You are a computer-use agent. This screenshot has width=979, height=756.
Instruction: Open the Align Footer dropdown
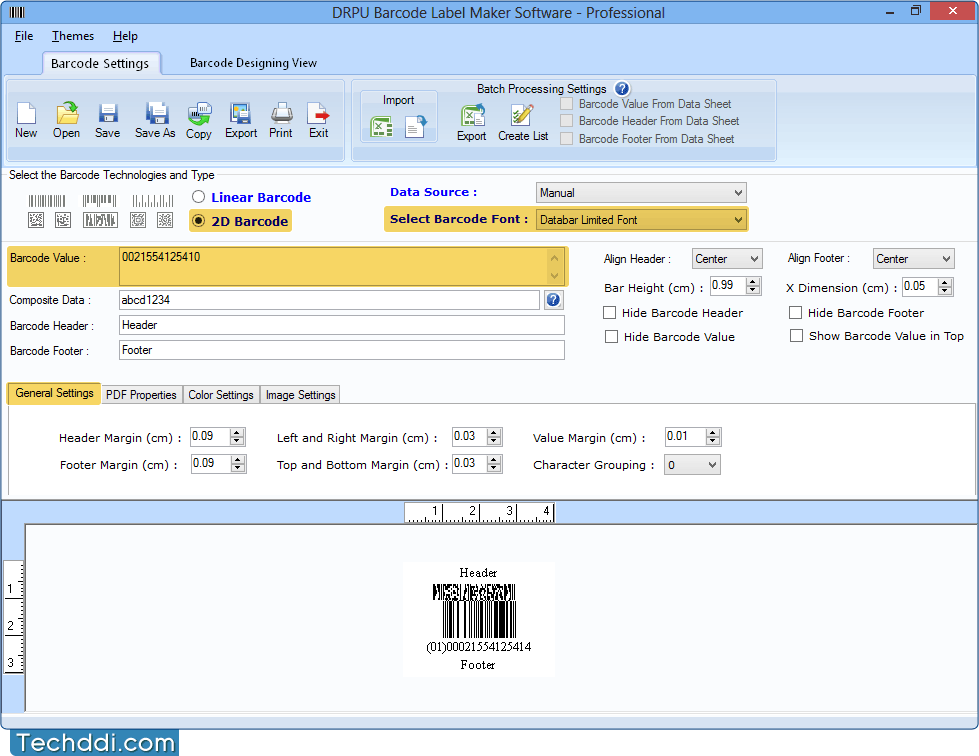point(913,258)
